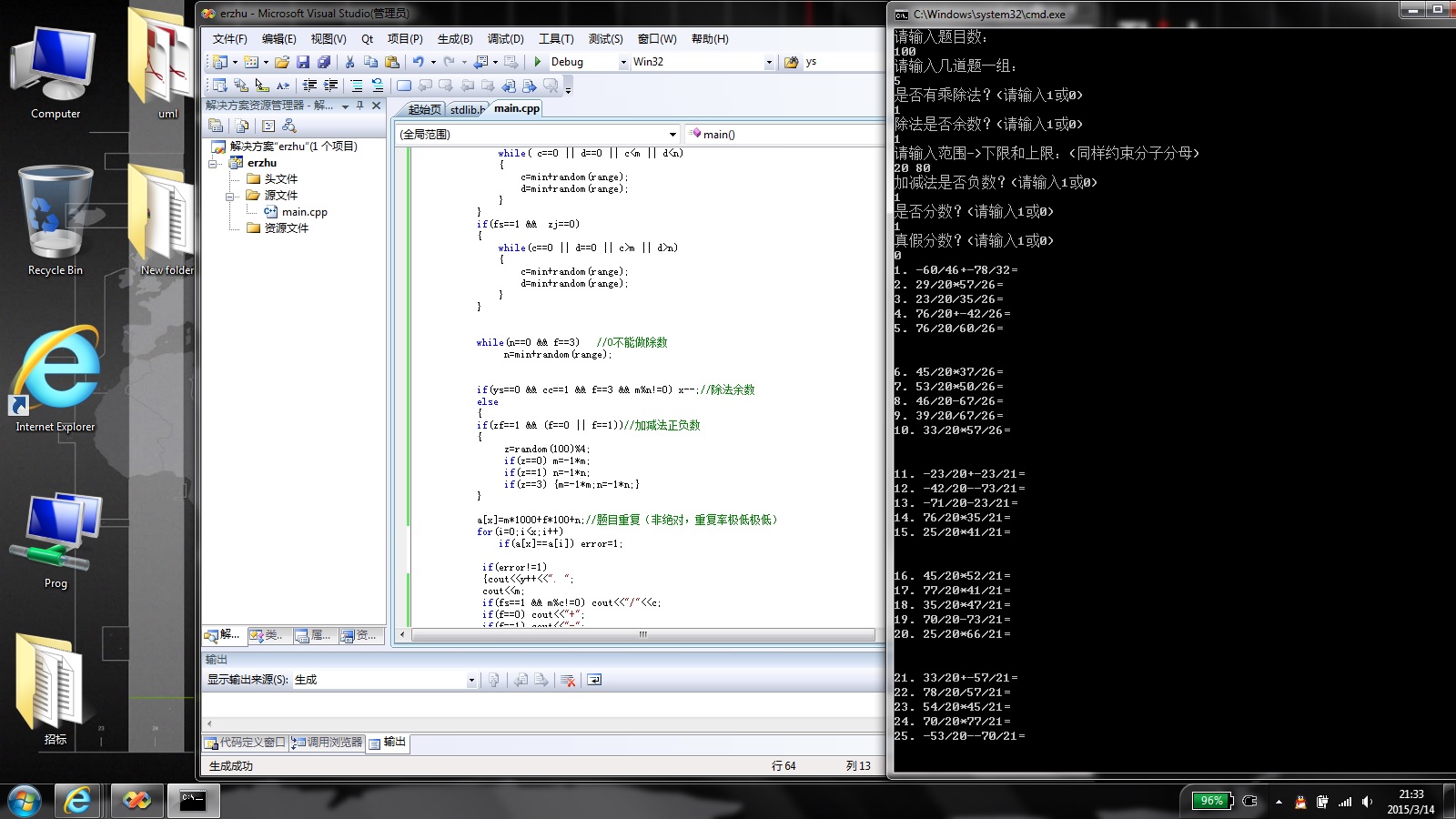The image size is (1456, 819).
Task: Open the Win32 platform dropdown
Action: 769,62
